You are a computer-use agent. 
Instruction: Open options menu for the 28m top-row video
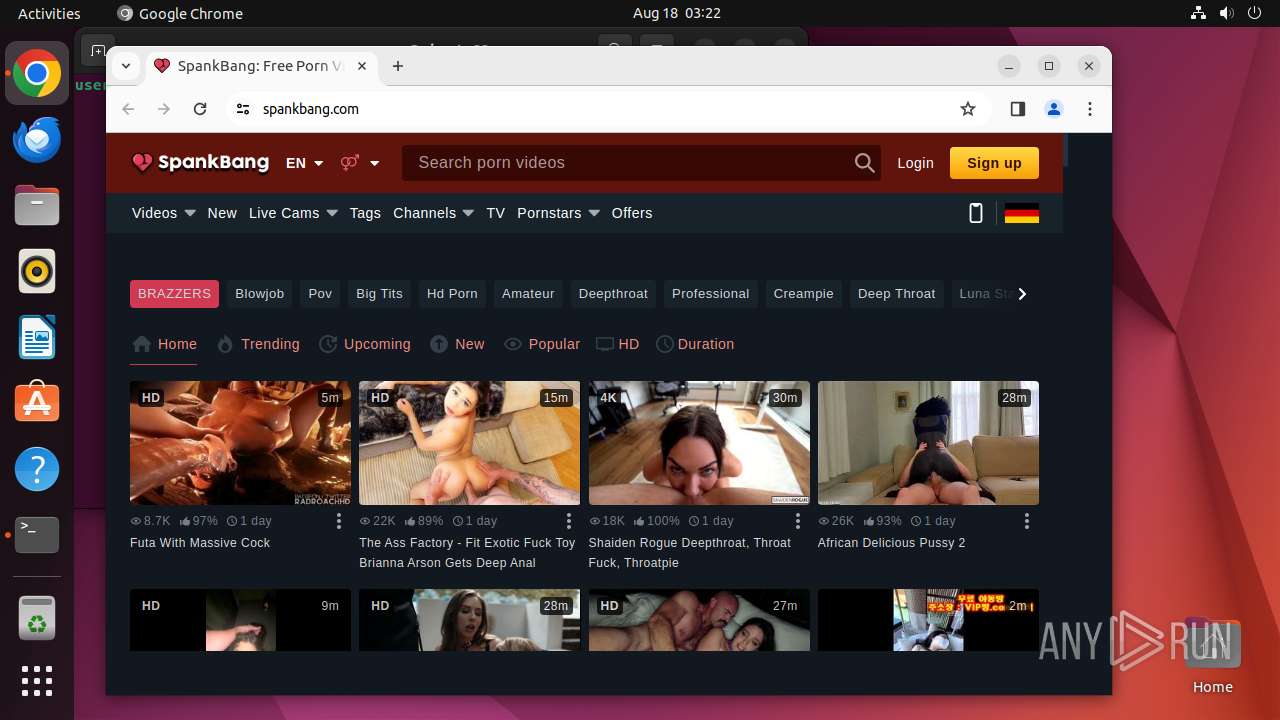click(1027, 521)
